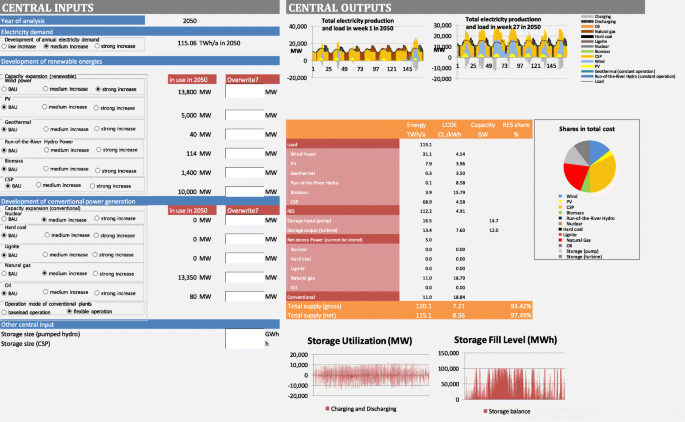685x422 pixels.
Task: Click Storage balance legend swatch
Action: (x=485, y=411)
